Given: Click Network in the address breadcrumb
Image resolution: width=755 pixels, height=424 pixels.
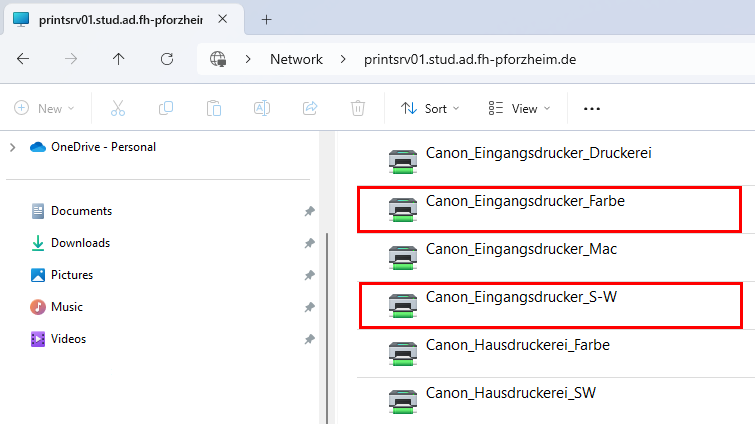Looking at the screenshot, I should (296, 59).
